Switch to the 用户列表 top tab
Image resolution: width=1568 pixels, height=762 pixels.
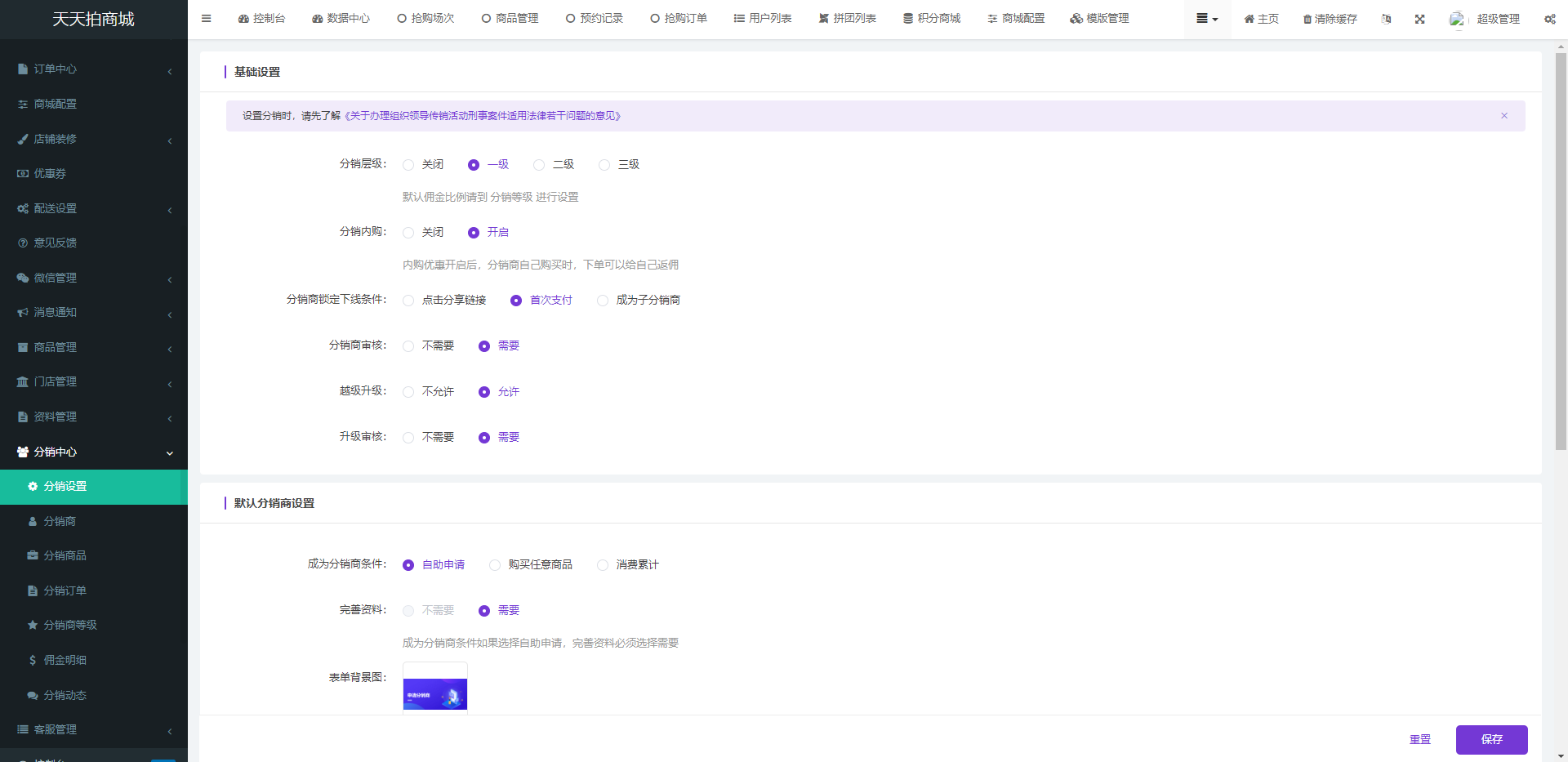[x=763, y=19]
